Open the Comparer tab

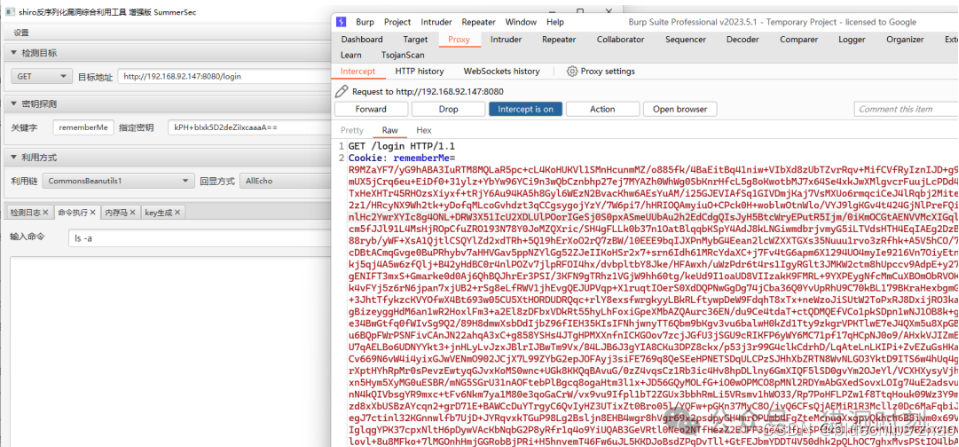point(799,39)
